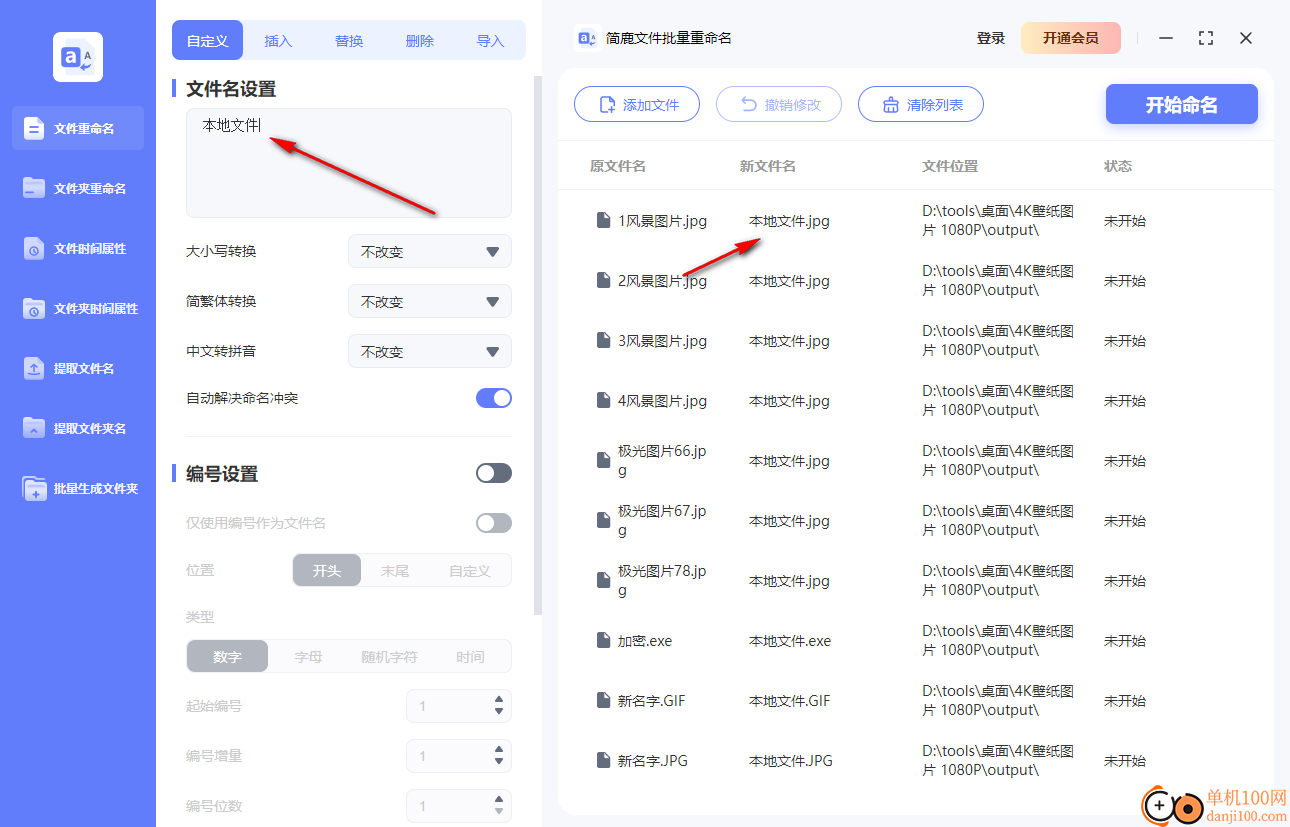The width and height of the screenshot is (1290, 827).
Task: Click file icon of 加密.exe
Action: point(603,640)
